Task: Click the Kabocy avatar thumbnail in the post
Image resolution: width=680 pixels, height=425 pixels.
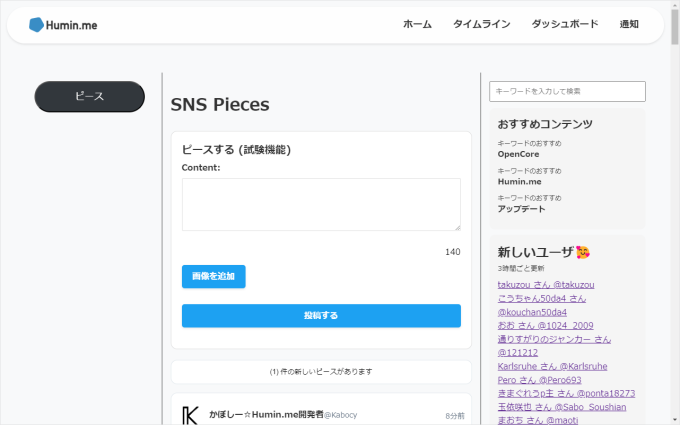Action: pyautogui.click(x=190, y=415)
